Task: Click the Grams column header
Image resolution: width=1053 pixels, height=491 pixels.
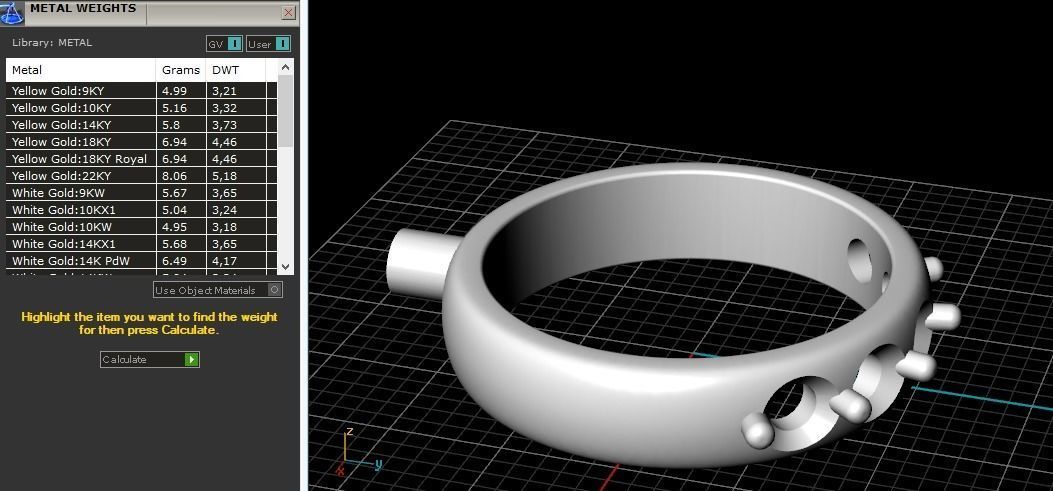Action: click(x=181, y=70)
